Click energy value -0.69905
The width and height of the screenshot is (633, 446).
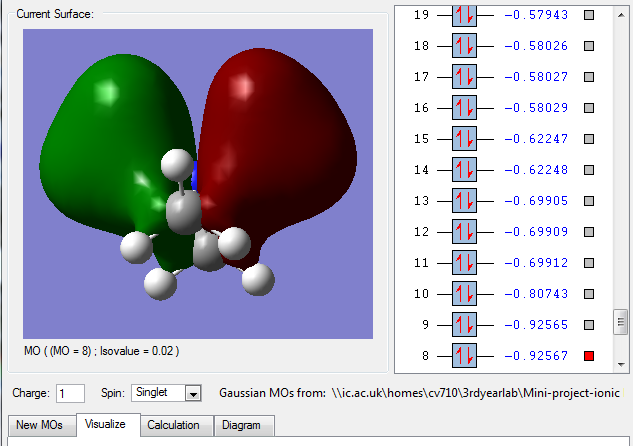click(536, 201)
